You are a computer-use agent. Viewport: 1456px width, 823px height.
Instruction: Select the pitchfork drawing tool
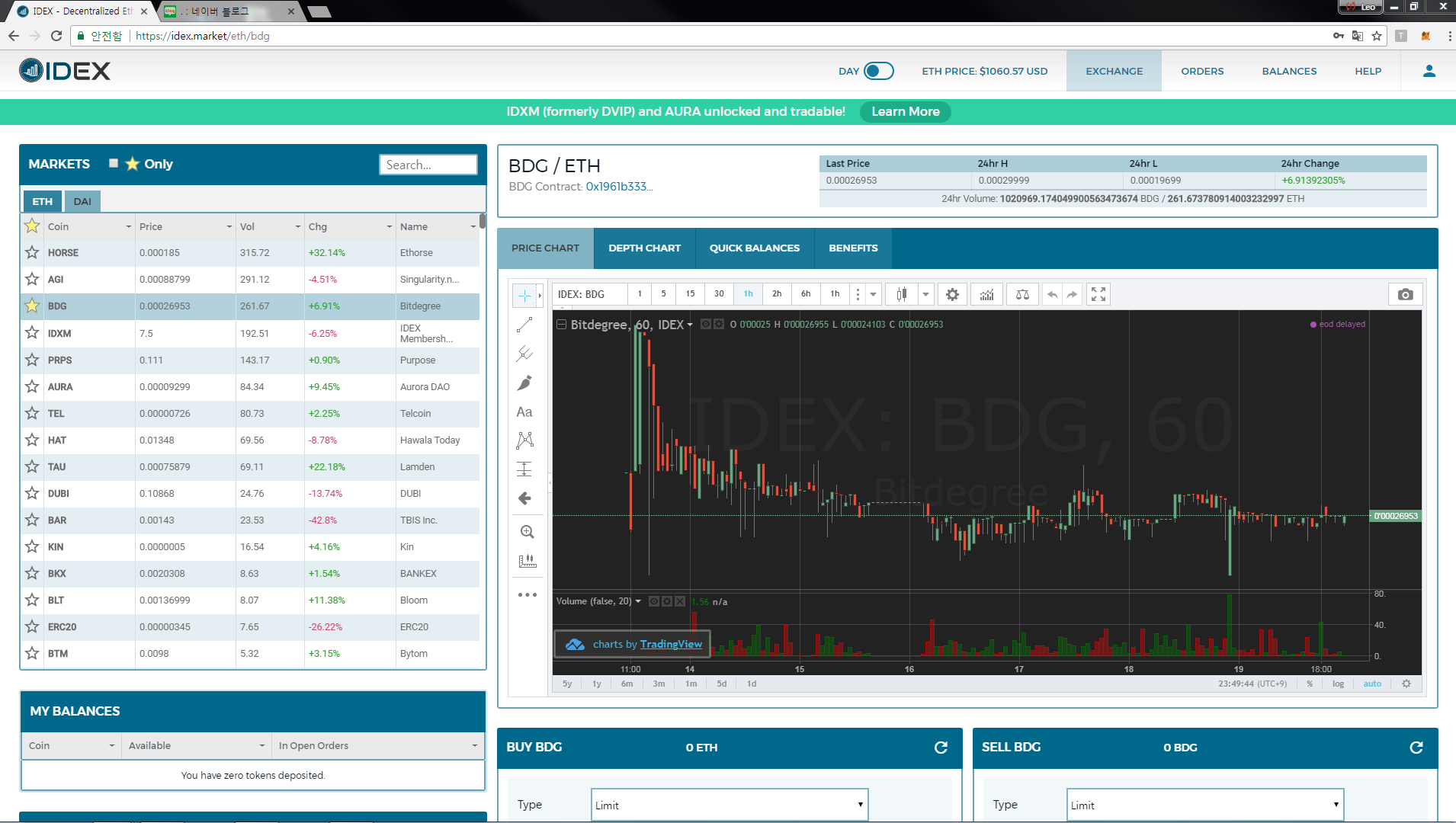click(524, 354)
